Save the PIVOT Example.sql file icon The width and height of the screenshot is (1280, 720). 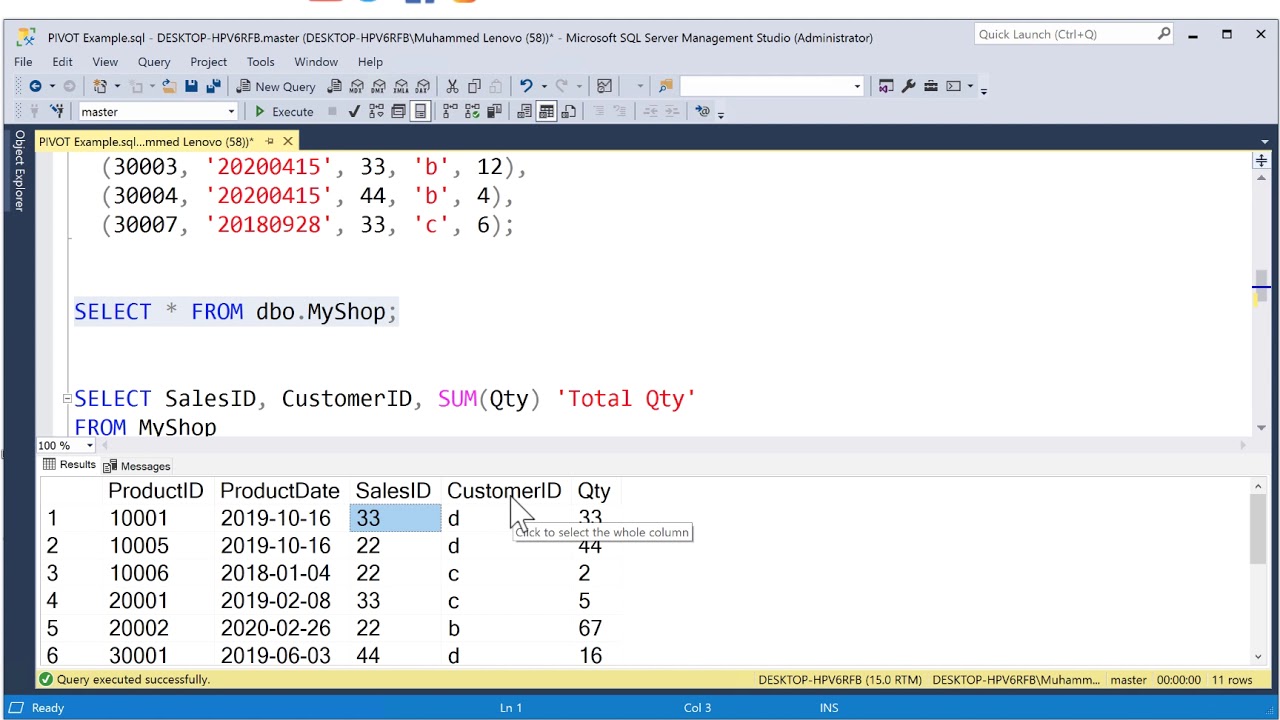(x=191, y=86)
